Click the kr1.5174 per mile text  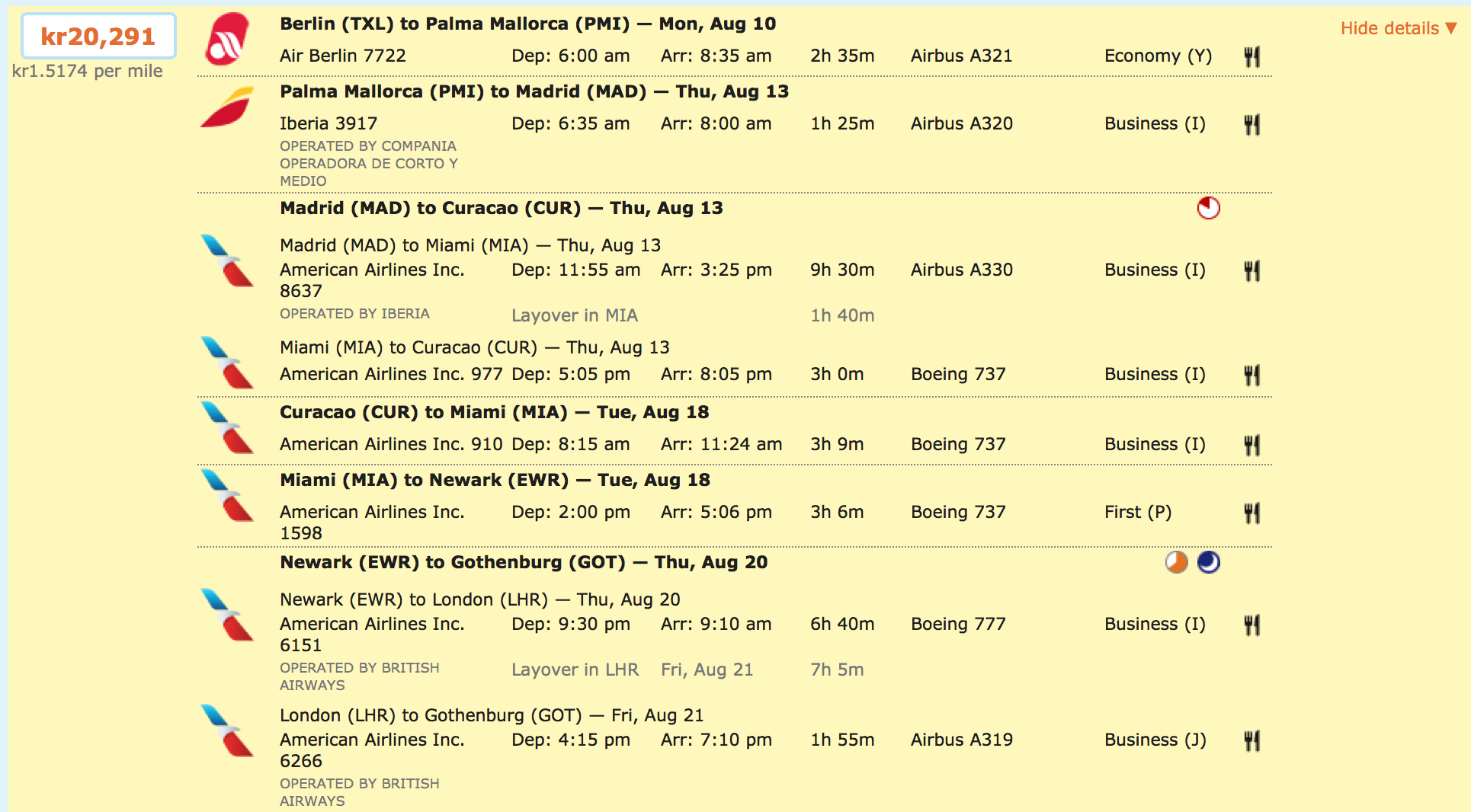point(88,71)
